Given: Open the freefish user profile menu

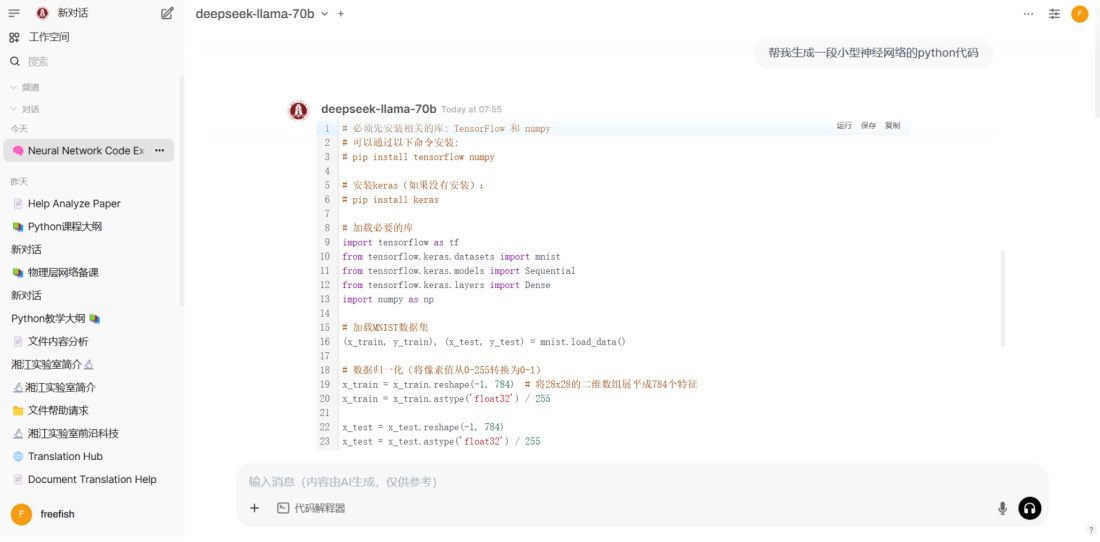Looking at the screenshot, I should (57, 514).
